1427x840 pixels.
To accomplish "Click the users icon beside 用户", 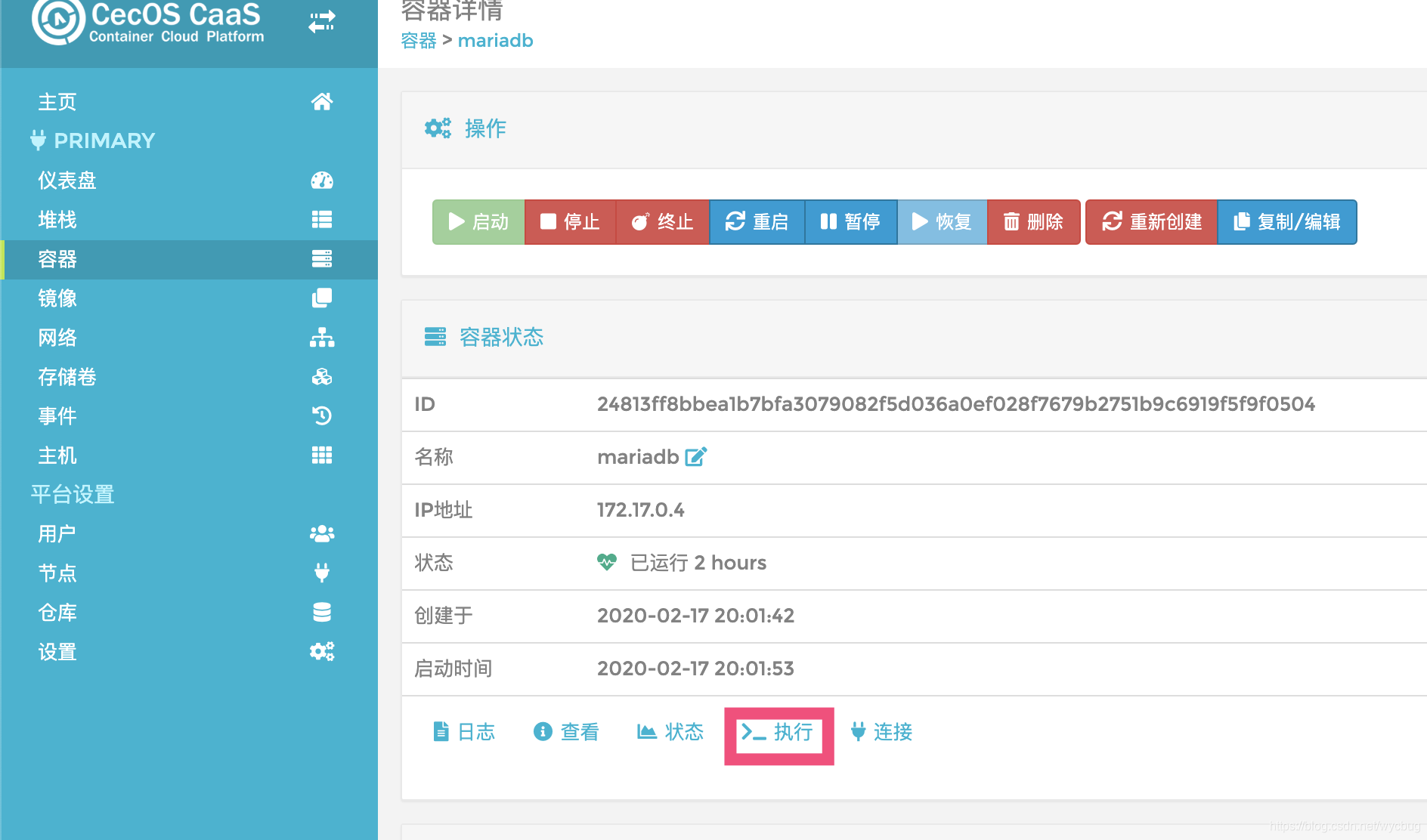I will click(x=322, y=533).
